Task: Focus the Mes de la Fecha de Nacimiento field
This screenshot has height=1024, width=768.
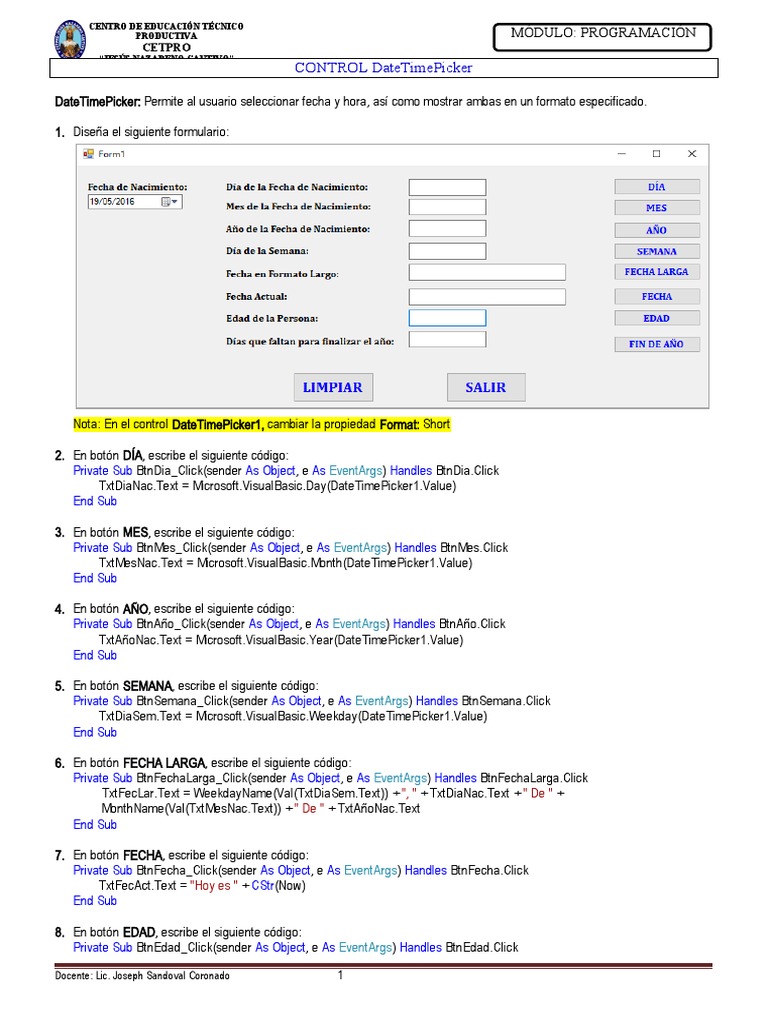Action: 447,207
